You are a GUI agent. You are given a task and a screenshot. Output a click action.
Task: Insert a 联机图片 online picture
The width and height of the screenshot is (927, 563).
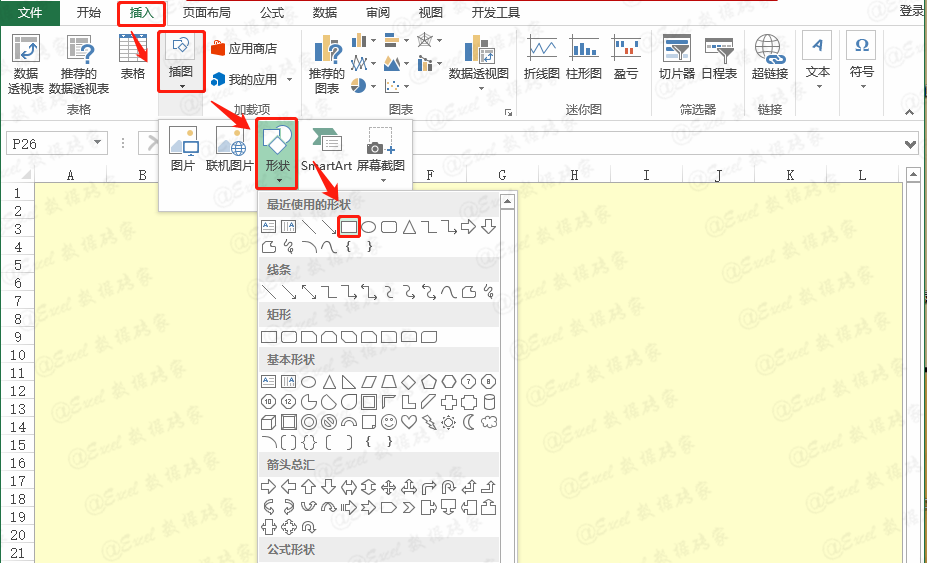[x=229, y=151]
